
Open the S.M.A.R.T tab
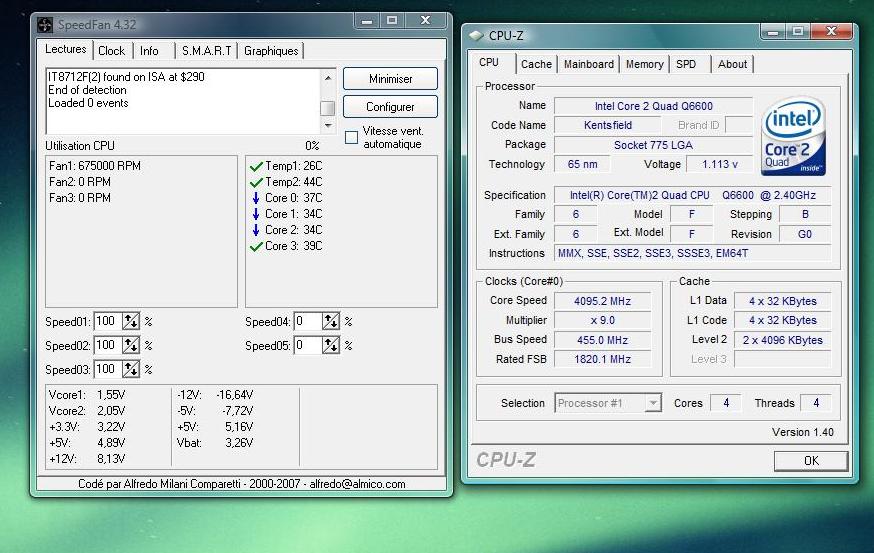[x=206, y=51]
